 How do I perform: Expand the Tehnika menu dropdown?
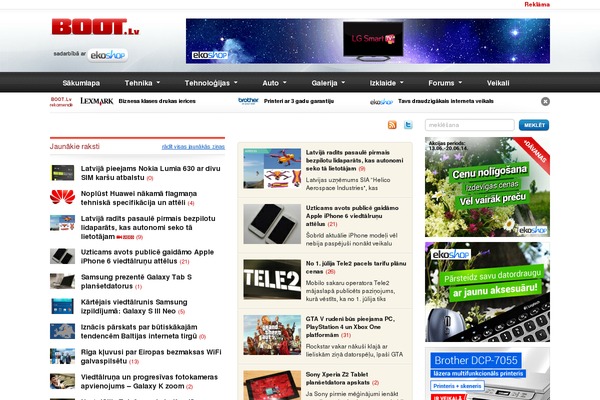click(142, 83)
